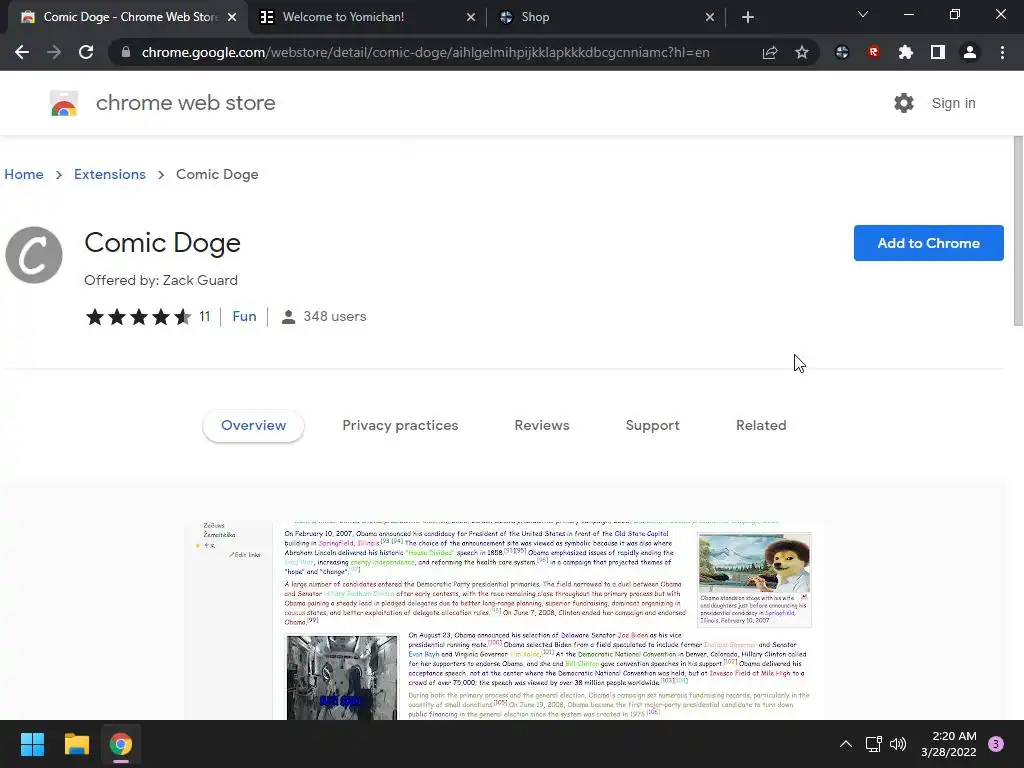Click the address bar URL
The image size is (1024, 768).
(x=425, y=52)
